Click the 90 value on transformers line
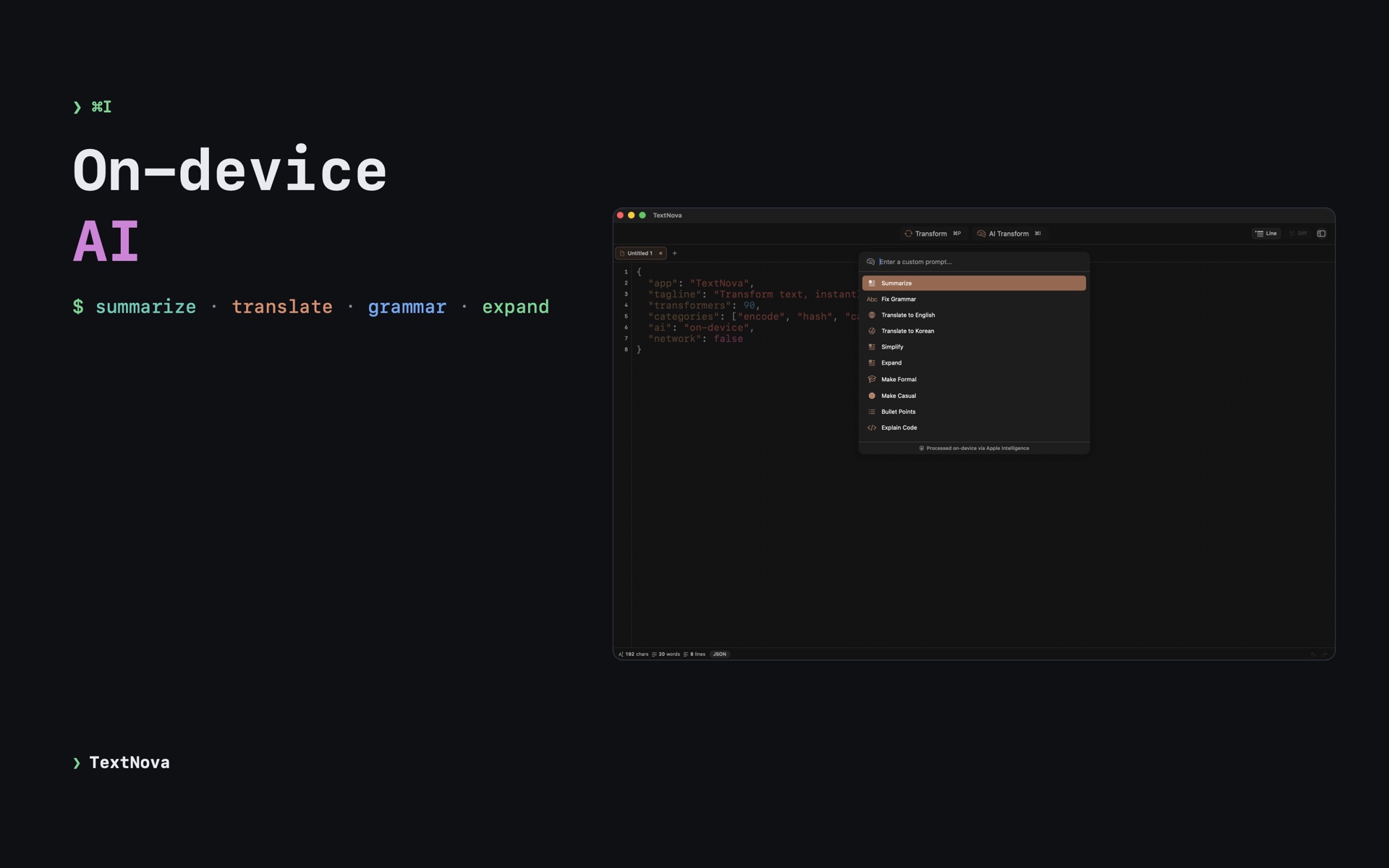The height and width of the screenshot is (868, 1389). (749, 305)
